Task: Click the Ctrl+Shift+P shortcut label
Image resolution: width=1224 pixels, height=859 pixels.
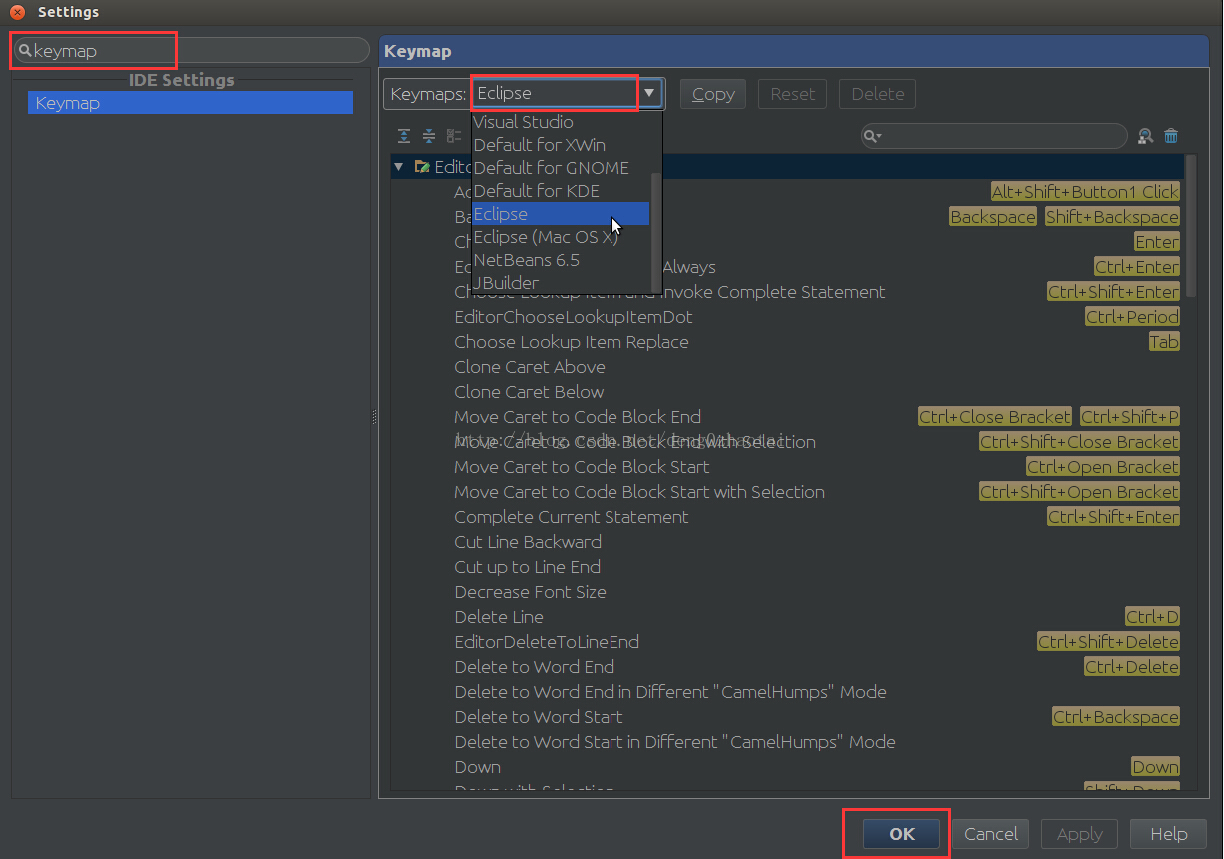Action: pyautogui.click(x=1130, y=417)
